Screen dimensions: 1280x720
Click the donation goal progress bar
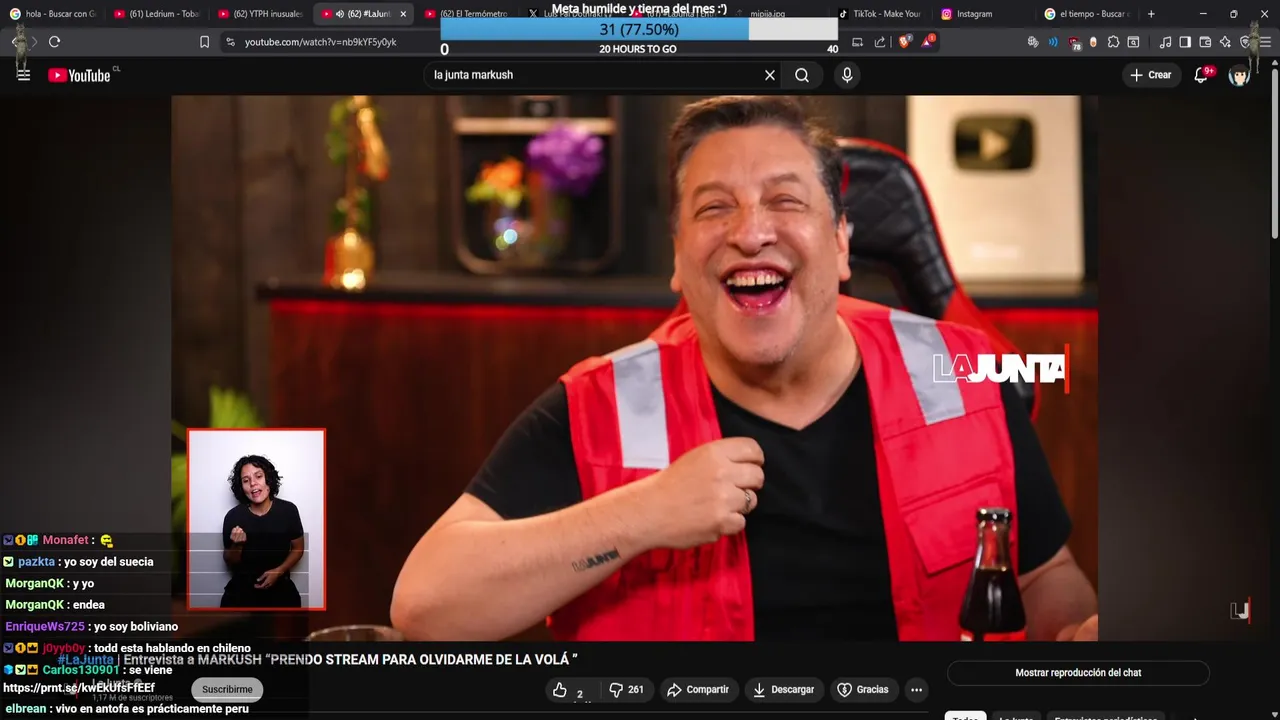[x=639, y=29]
